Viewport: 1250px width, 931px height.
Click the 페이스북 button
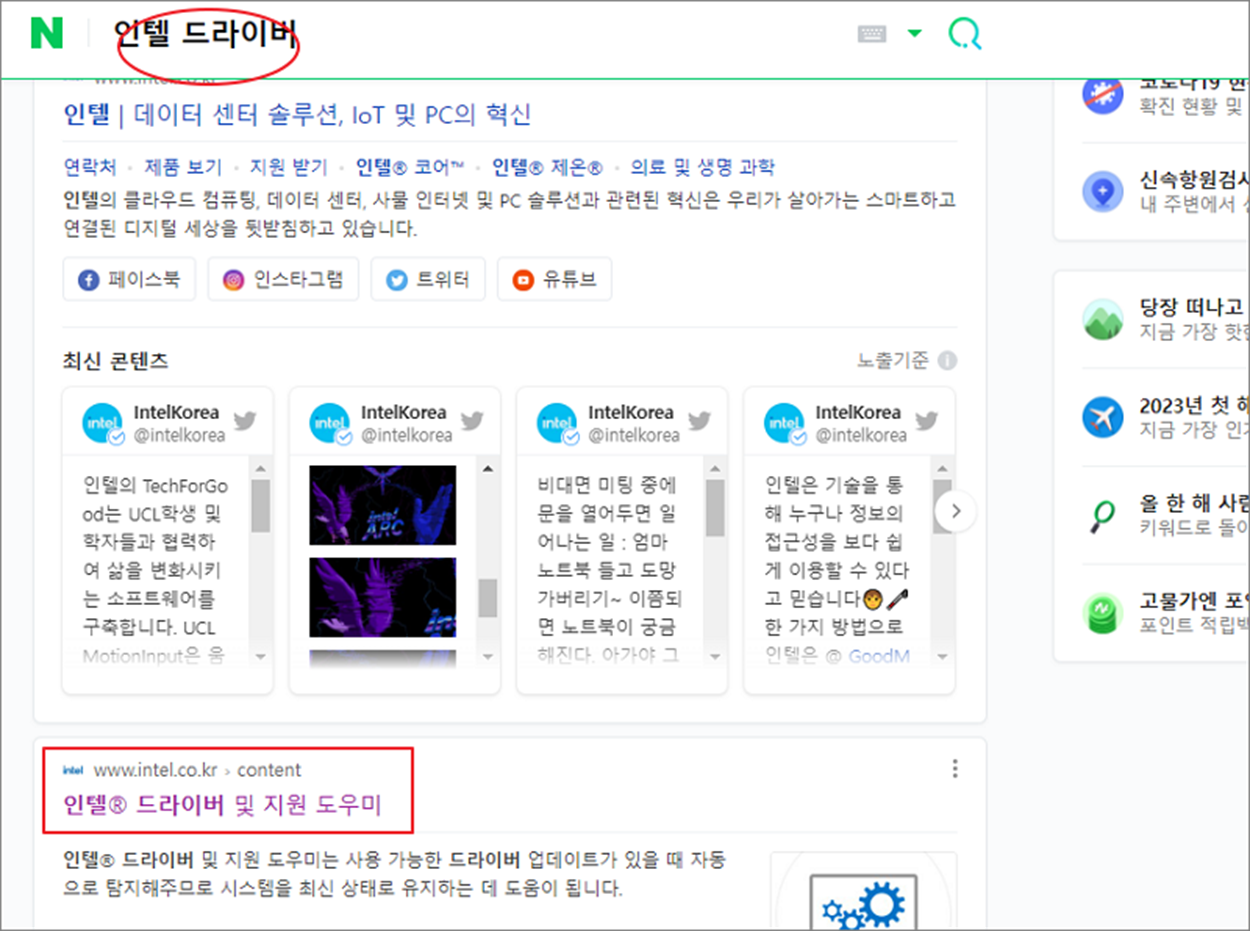(129, 279)
